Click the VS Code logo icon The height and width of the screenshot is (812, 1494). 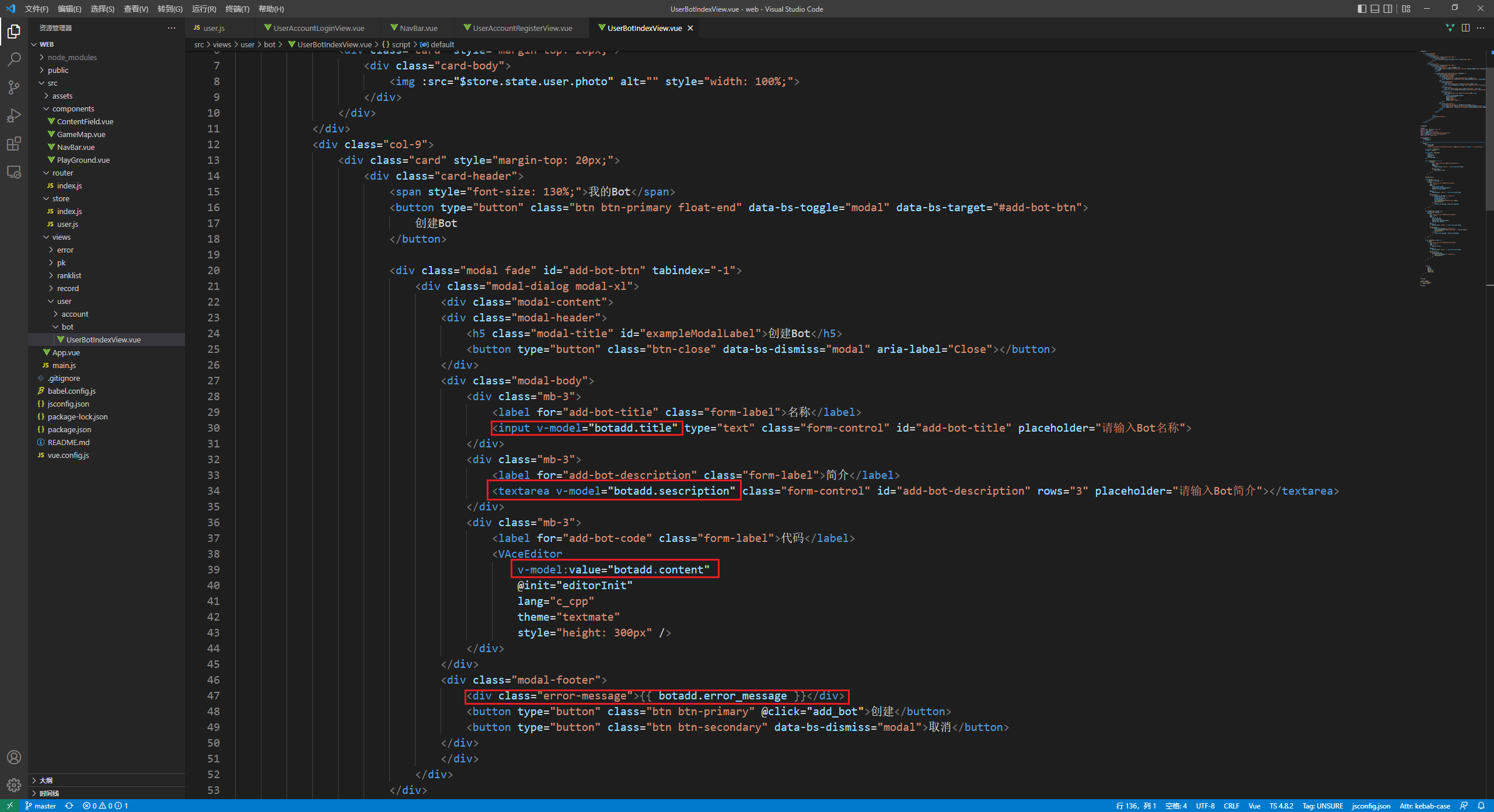coord(10,9)
